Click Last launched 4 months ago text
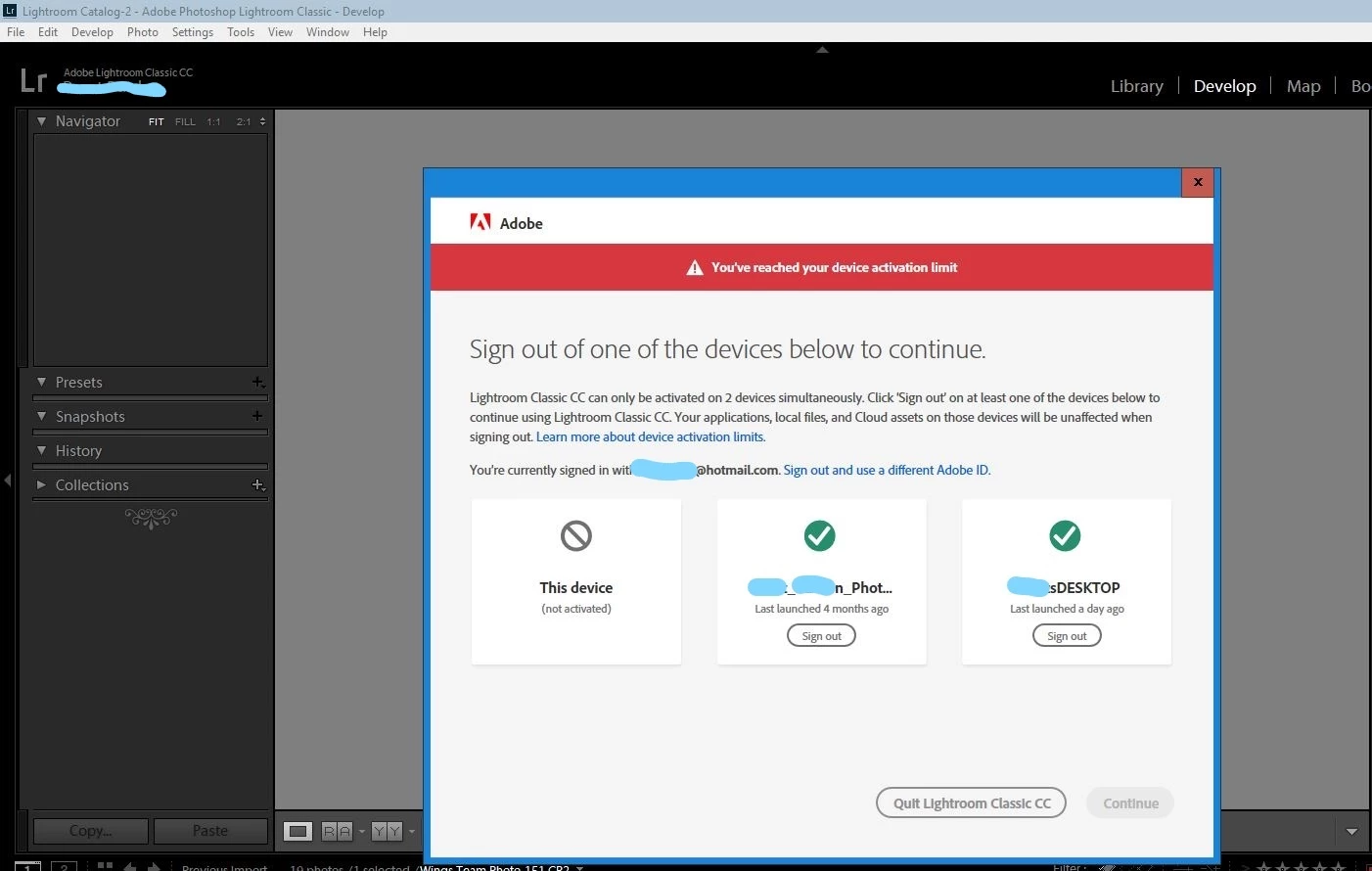1372x871 pixels. 821,609
